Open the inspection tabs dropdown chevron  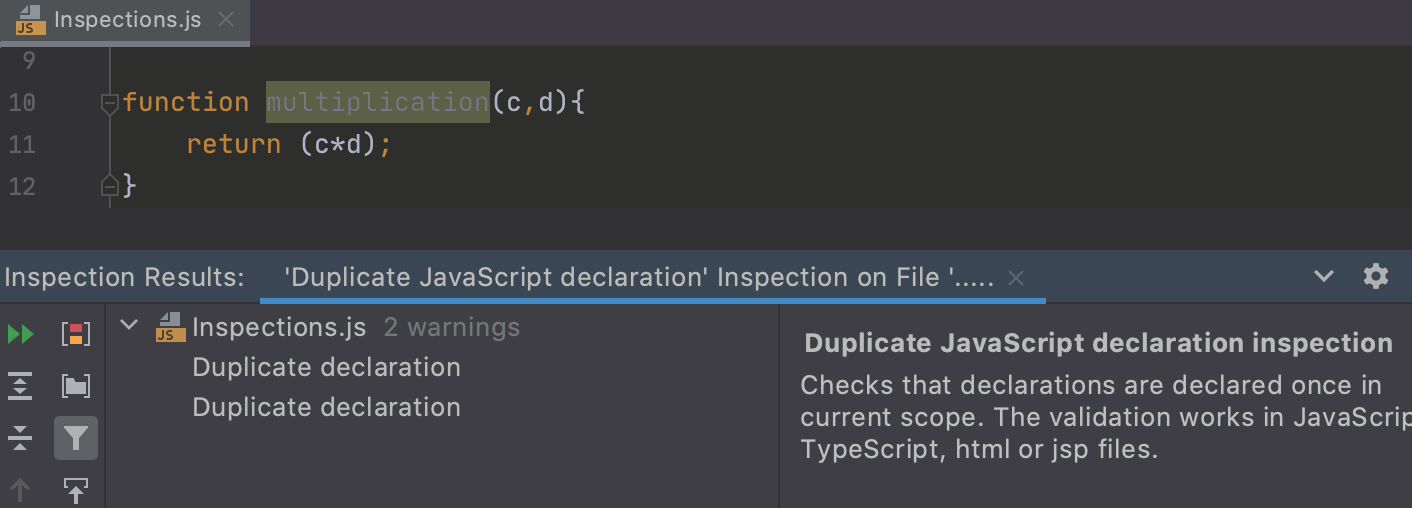1323,277
